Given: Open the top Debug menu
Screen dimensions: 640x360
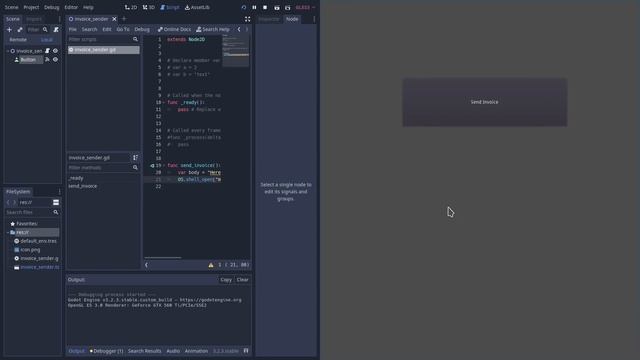Looking at the screenshot, I should [51, 7].
